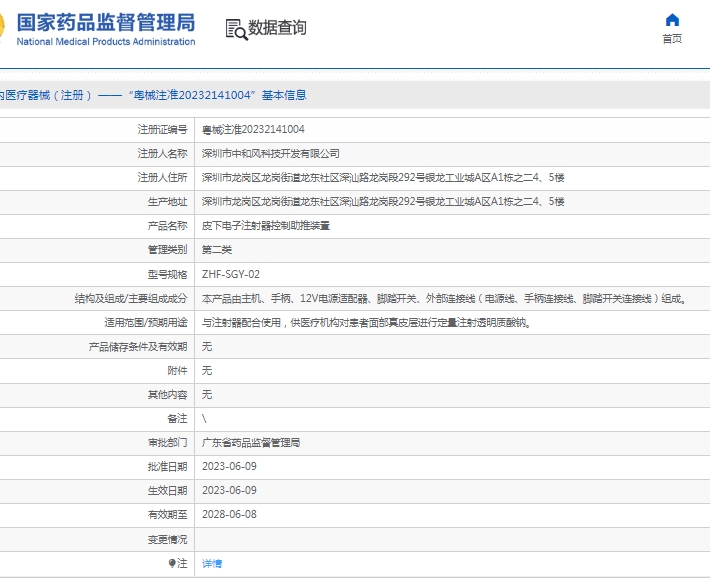Click the 审批部门 field label

click(x=168, y=442)
